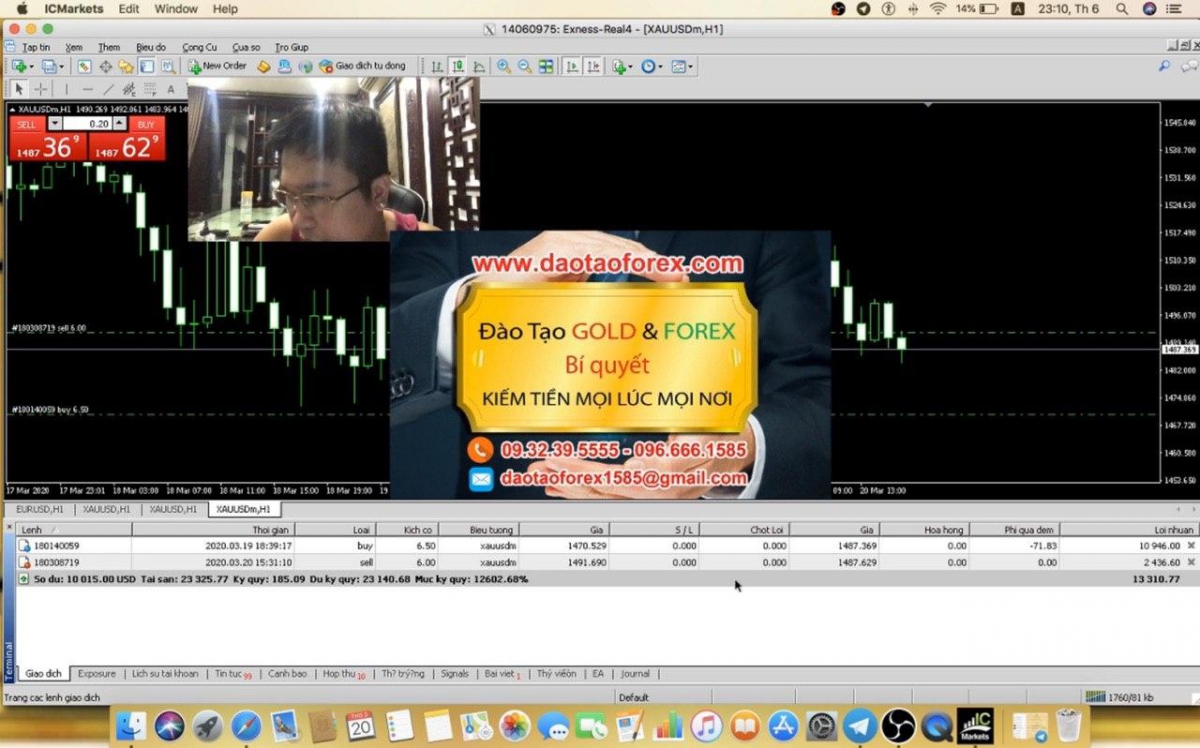Open the Cong Cu menu
The height and width of the screenshot is (748, 1200).
[x=200, y=47]
